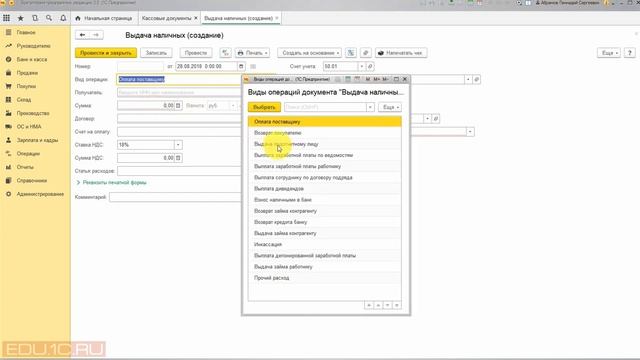This screenshot has width=640, height=360.
Task: Click the calendar icon in dialog title bar
Action: pyautogui.click(x=357, y=79)
